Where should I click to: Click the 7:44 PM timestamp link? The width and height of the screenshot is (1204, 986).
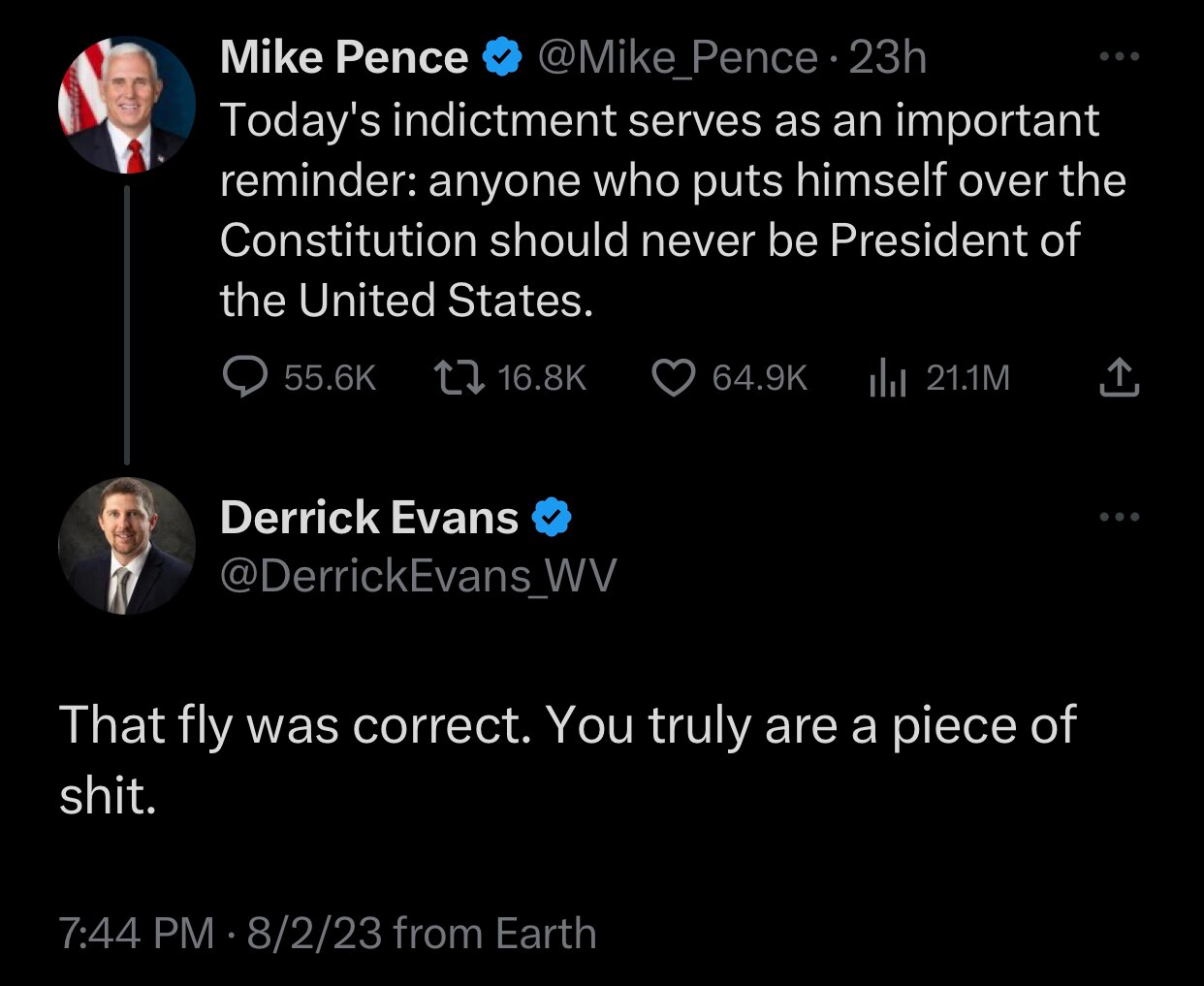[x=132, y=933]
